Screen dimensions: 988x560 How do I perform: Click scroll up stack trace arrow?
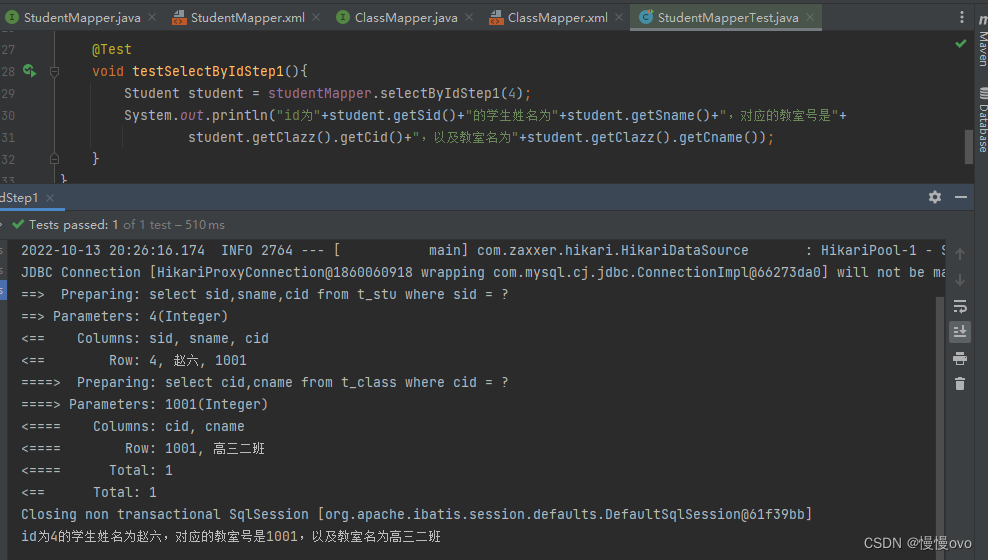(x=960, y=254)
